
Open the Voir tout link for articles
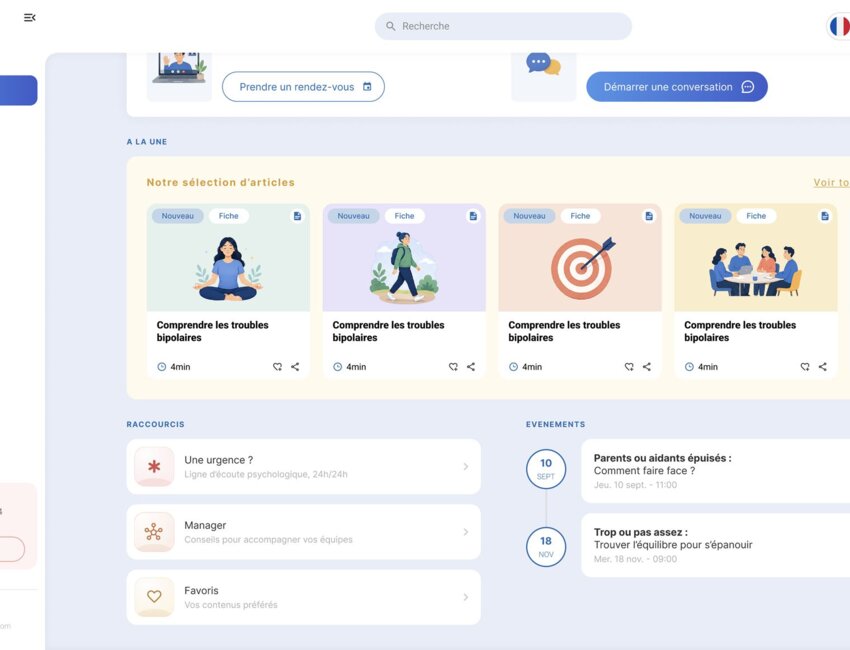(832, 183)
